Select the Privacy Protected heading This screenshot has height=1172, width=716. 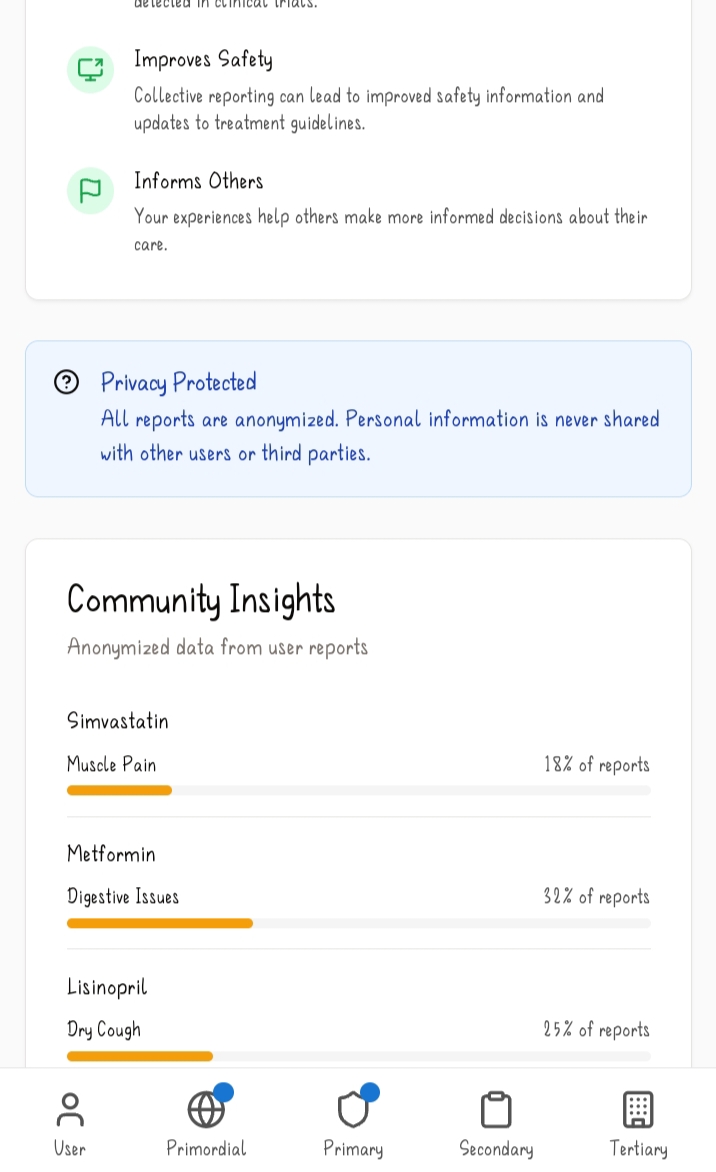pyautogui.click(x=178, y=382)
